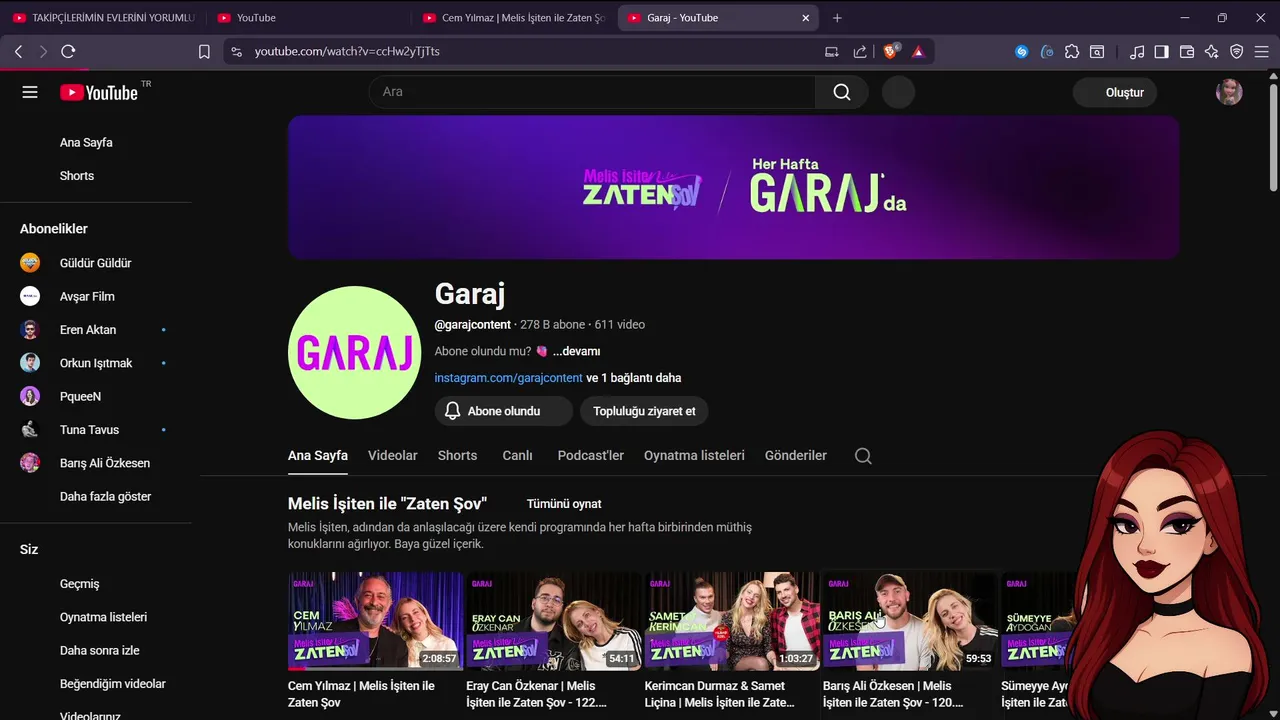The height and width of the screenshot is (720, 1280).
Task: Click Topluluğu ziyaret et button
Action: click(x=644, y=411)
